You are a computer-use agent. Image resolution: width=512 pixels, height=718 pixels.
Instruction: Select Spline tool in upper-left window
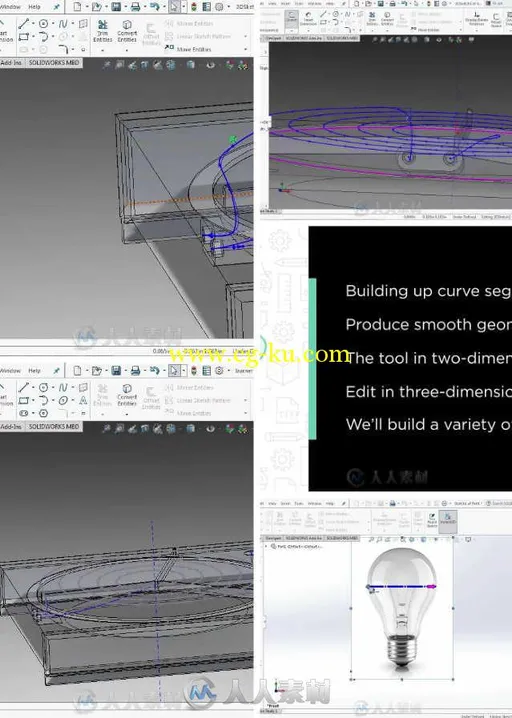point(63,24)
